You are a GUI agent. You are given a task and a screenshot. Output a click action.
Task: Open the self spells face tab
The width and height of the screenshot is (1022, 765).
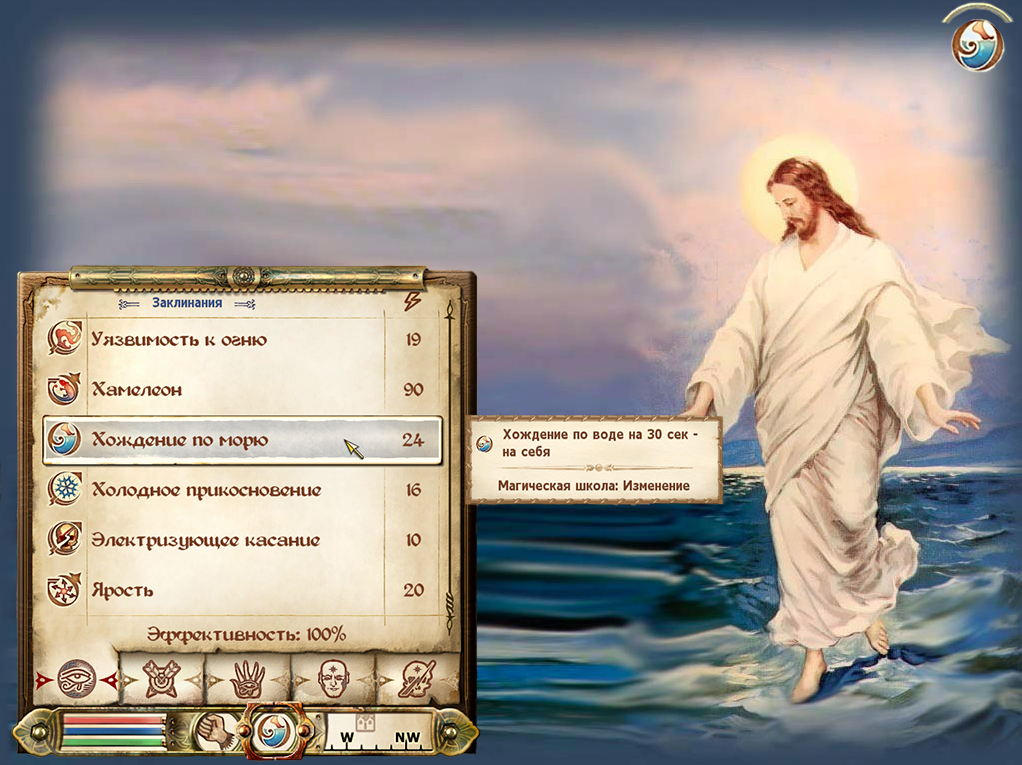tap(333, 680)
